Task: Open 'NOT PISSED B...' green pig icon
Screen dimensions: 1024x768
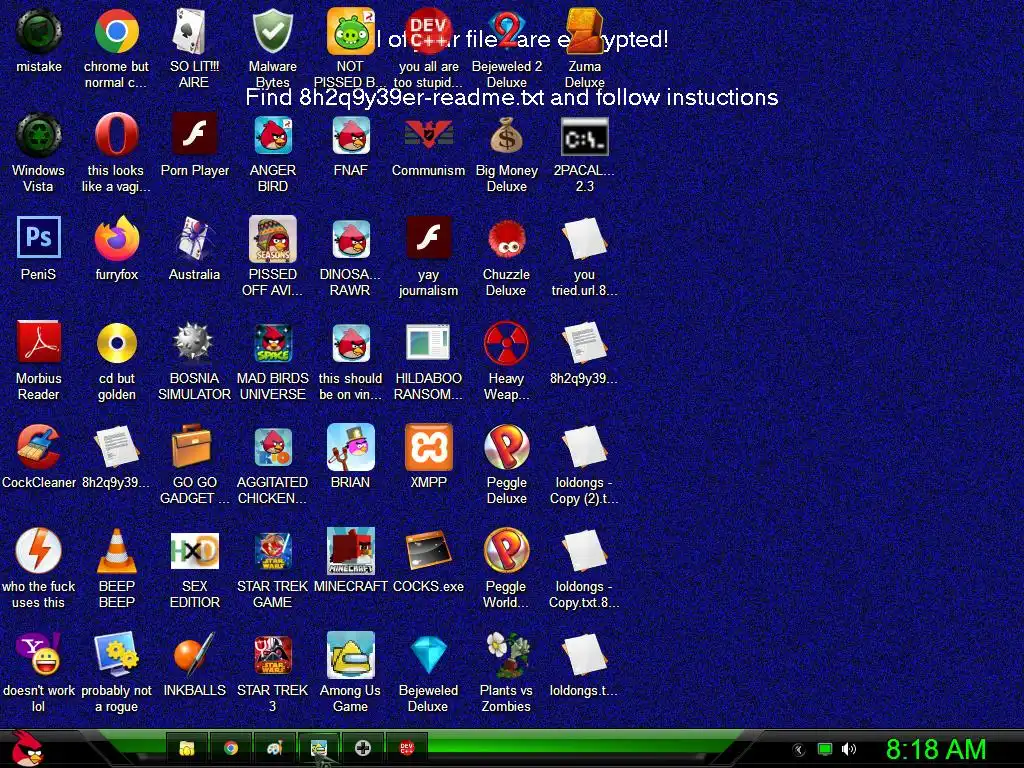Action: (x=351, y=31)
